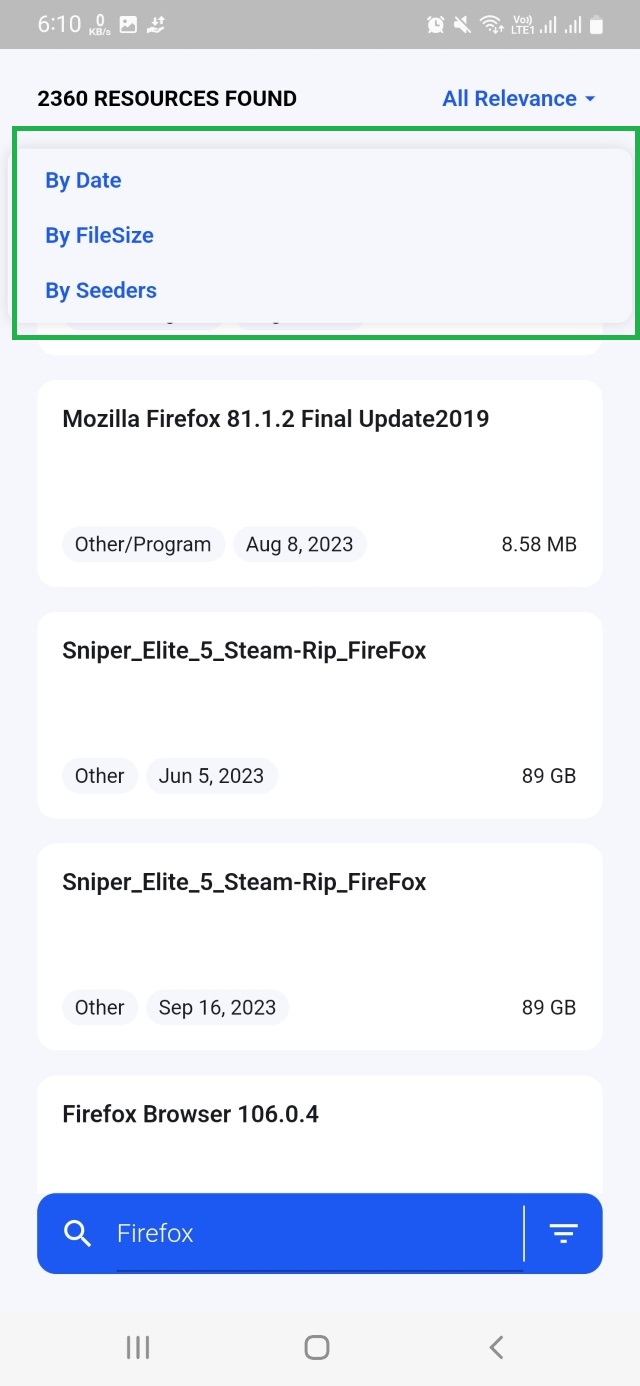Focus the Firefox search text field
Screen dimensions: 640x1386
pyautogui.click(x=318, y=1233)
